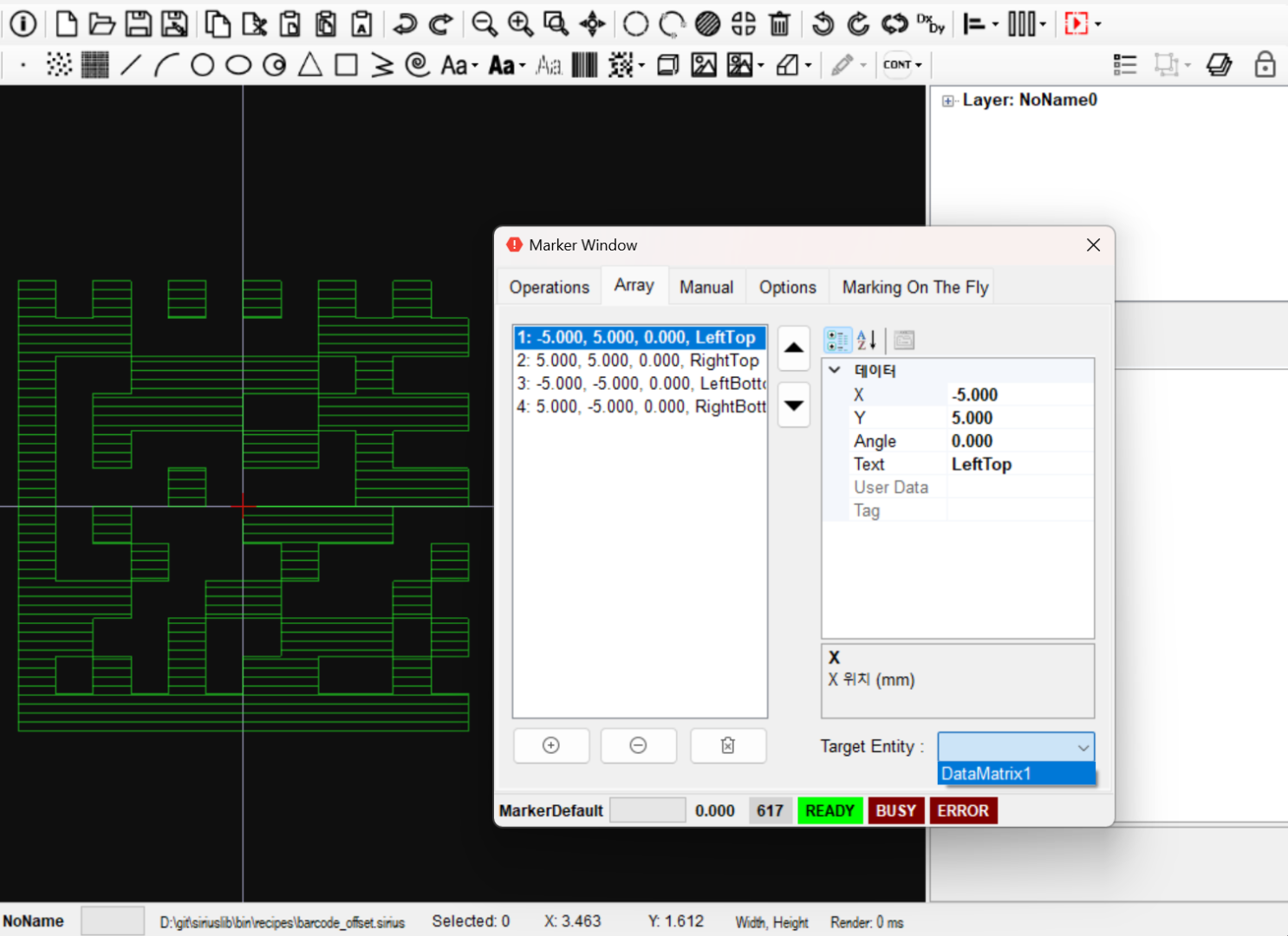1288x936 pixels.
Task: Clear array list with trash button
Action: point(728,745)
